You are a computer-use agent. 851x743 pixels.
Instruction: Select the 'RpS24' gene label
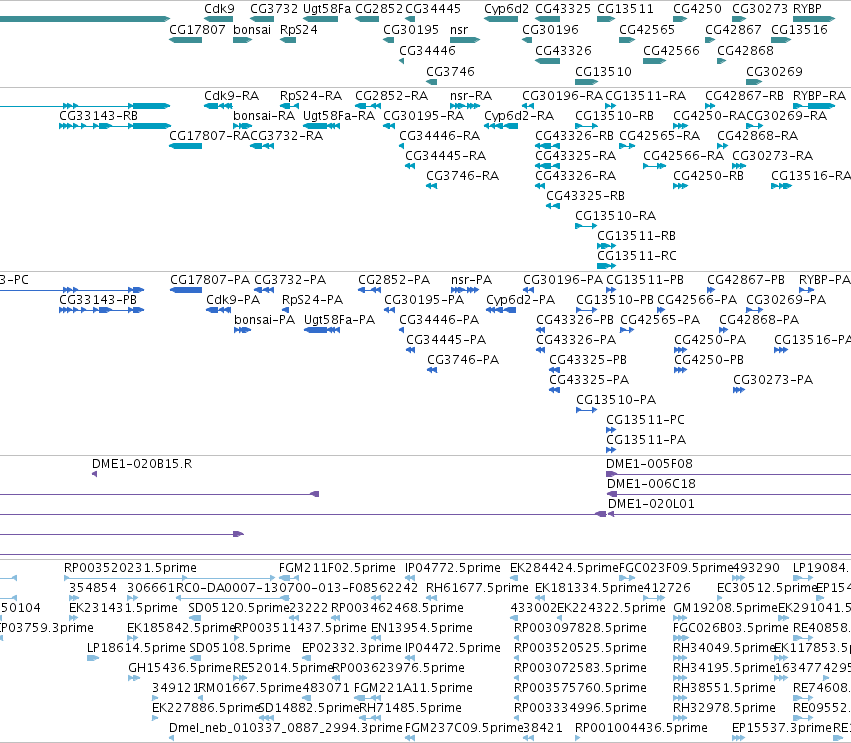click(x=299, y=29)
